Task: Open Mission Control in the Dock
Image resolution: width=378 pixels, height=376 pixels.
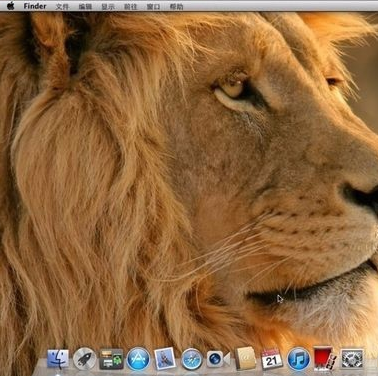Action: click(x=111, y=359)
